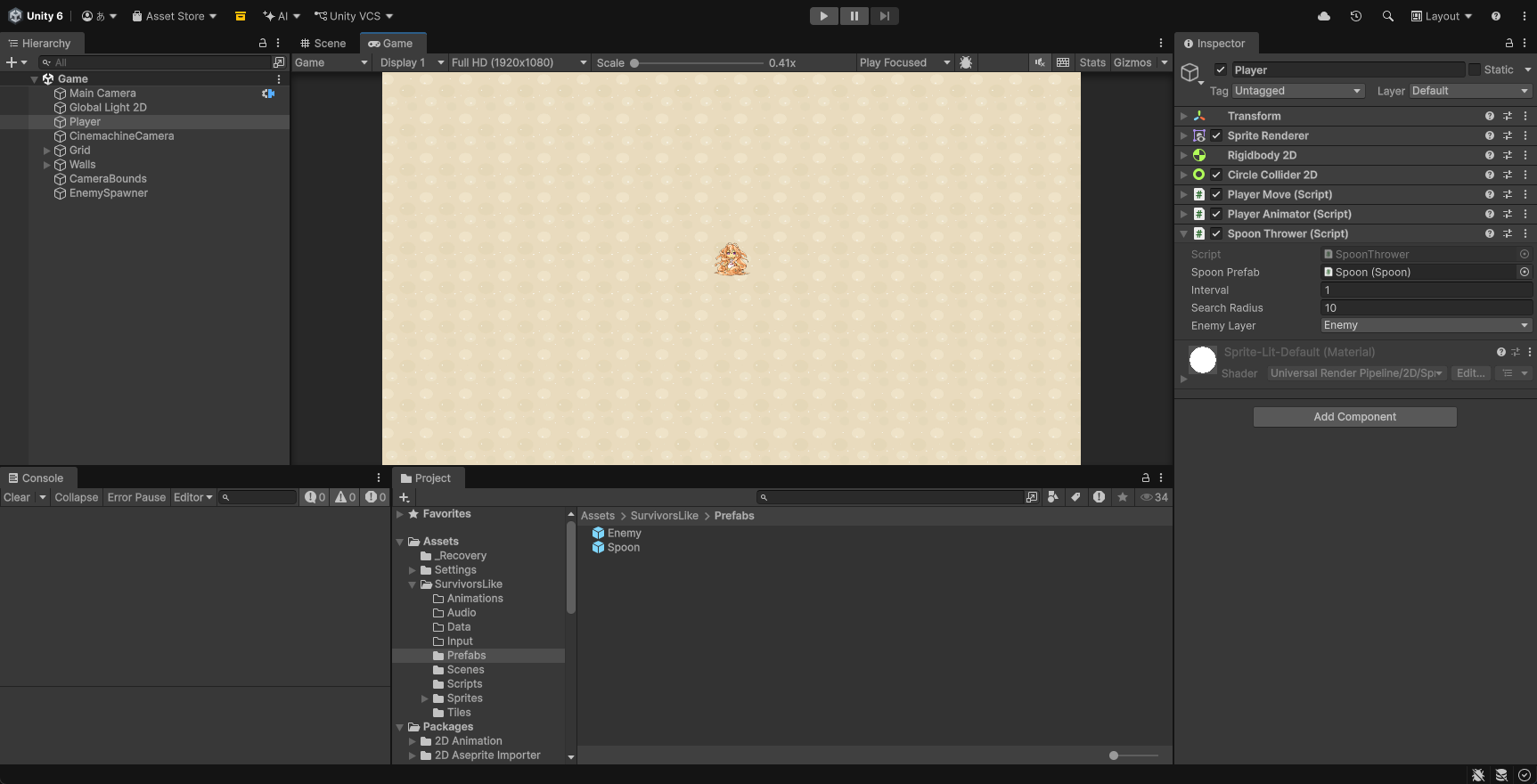1537x784 pixels.
Task: Click the Add Component button
Action: (1354, 417)
